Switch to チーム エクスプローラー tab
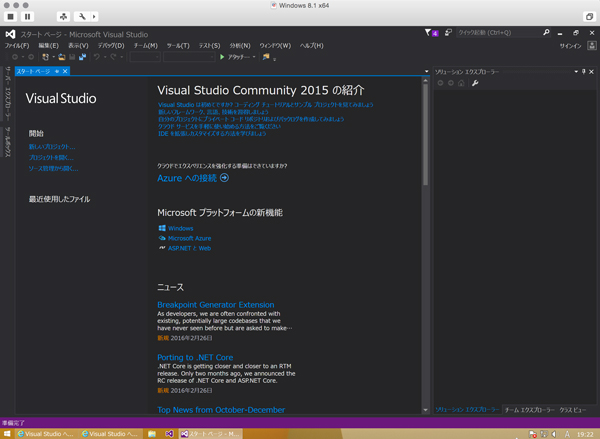Screen dimensions: 600x439 point(529,410)
